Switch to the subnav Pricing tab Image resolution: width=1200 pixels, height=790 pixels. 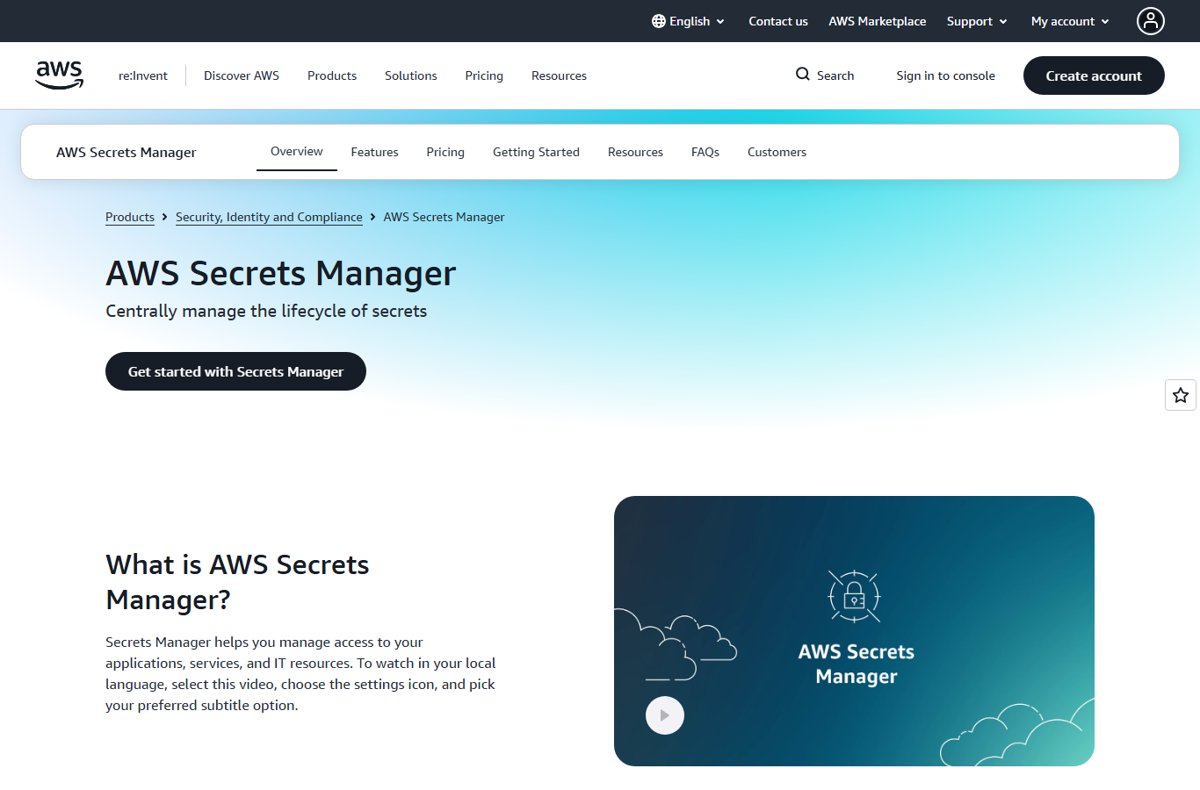pyautogui.click(x=445, y=152)
